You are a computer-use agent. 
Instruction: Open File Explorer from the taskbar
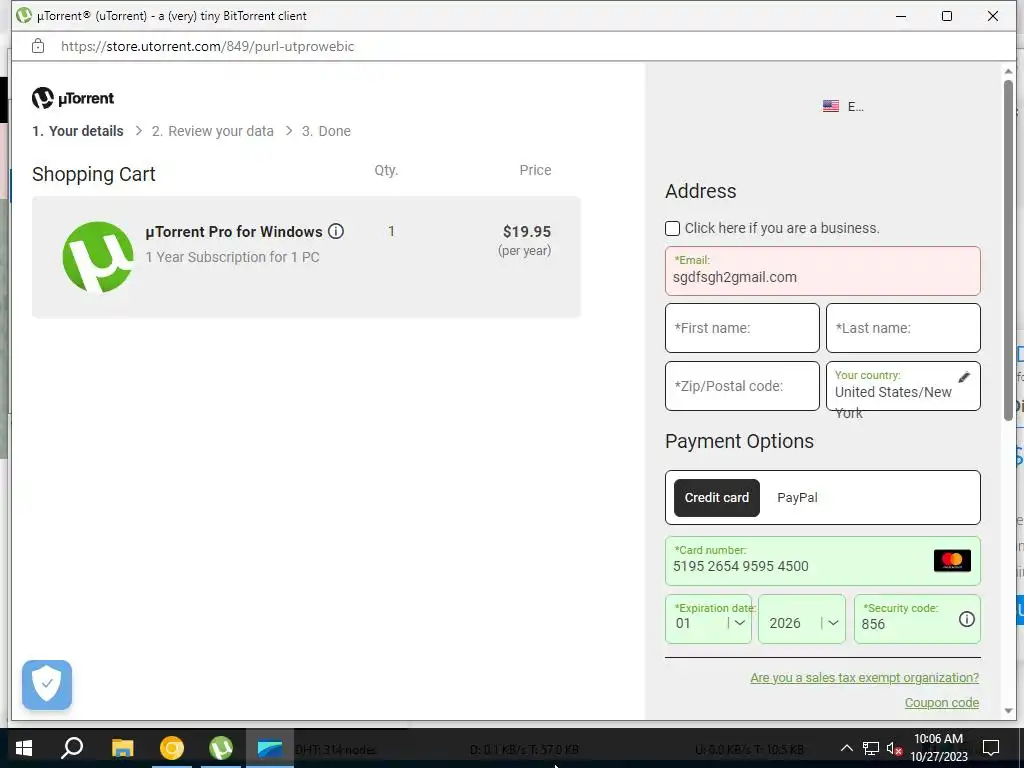(122, 748)
